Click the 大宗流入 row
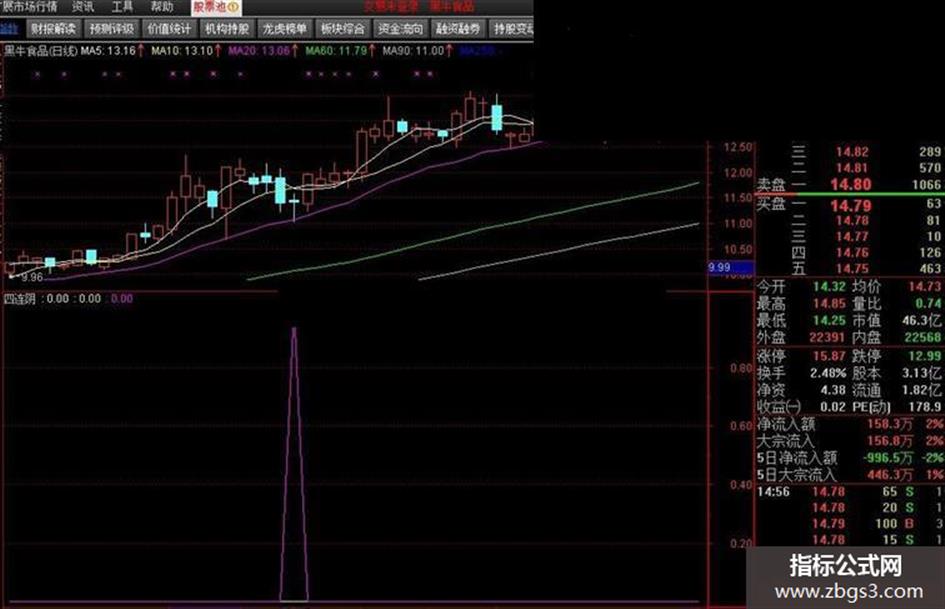 [850, 441]
